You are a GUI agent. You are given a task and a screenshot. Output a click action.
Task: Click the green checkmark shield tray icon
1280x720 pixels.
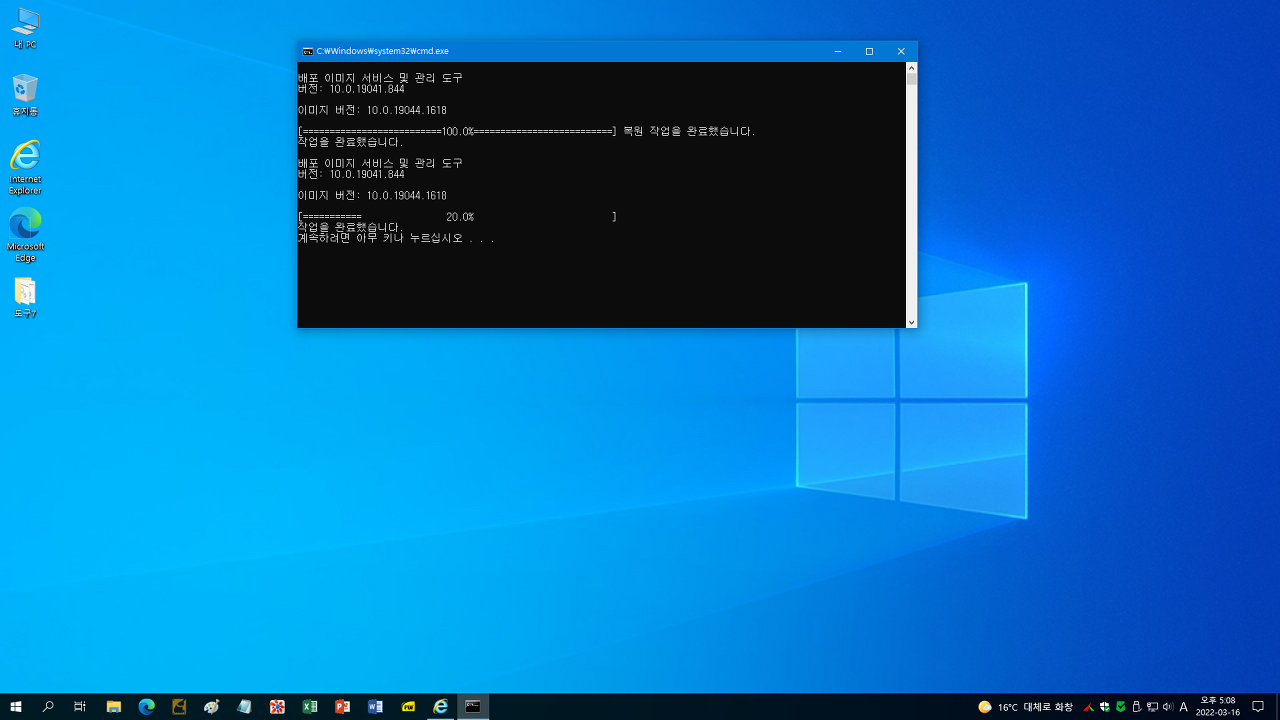[x=1121, y=707]
